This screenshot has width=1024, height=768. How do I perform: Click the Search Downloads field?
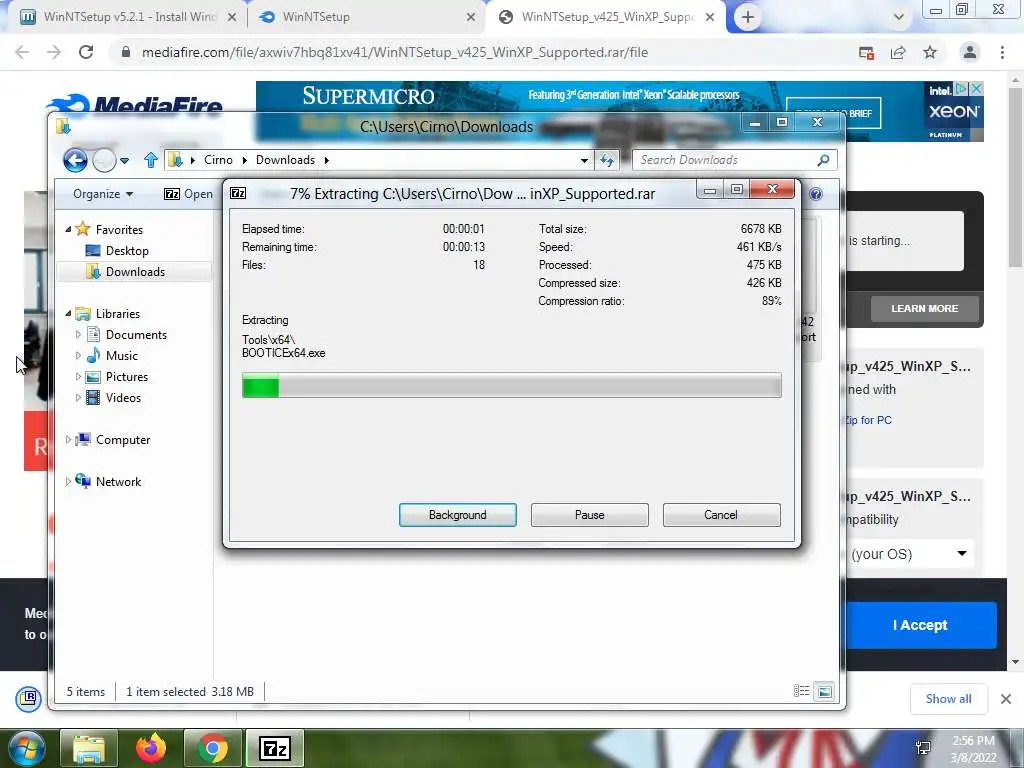(x=725, y=160)
